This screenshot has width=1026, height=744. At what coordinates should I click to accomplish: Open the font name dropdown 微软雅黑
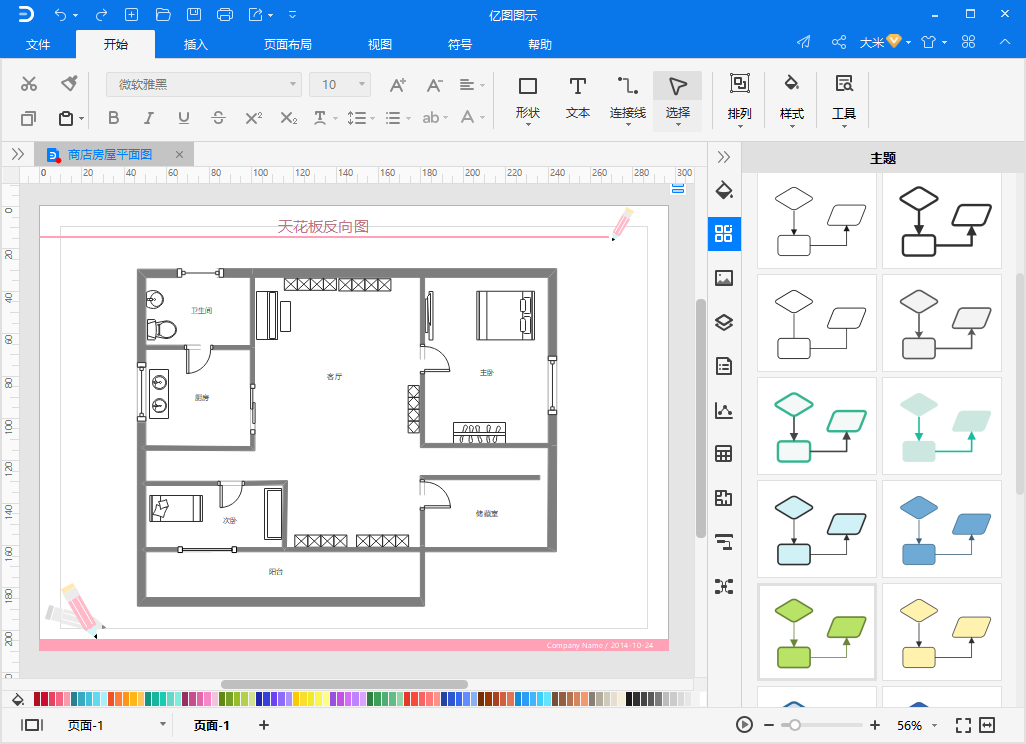coord(203,84)
